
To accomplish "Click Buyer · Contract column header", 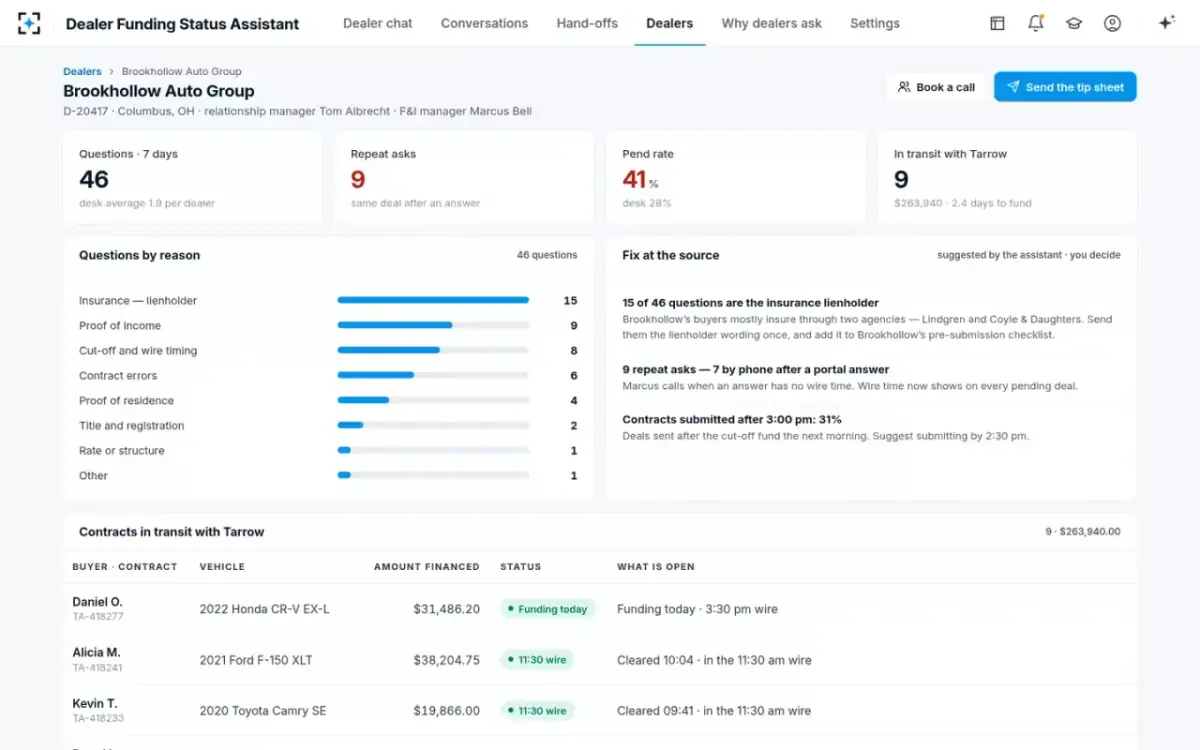I will tap(125, 567).
